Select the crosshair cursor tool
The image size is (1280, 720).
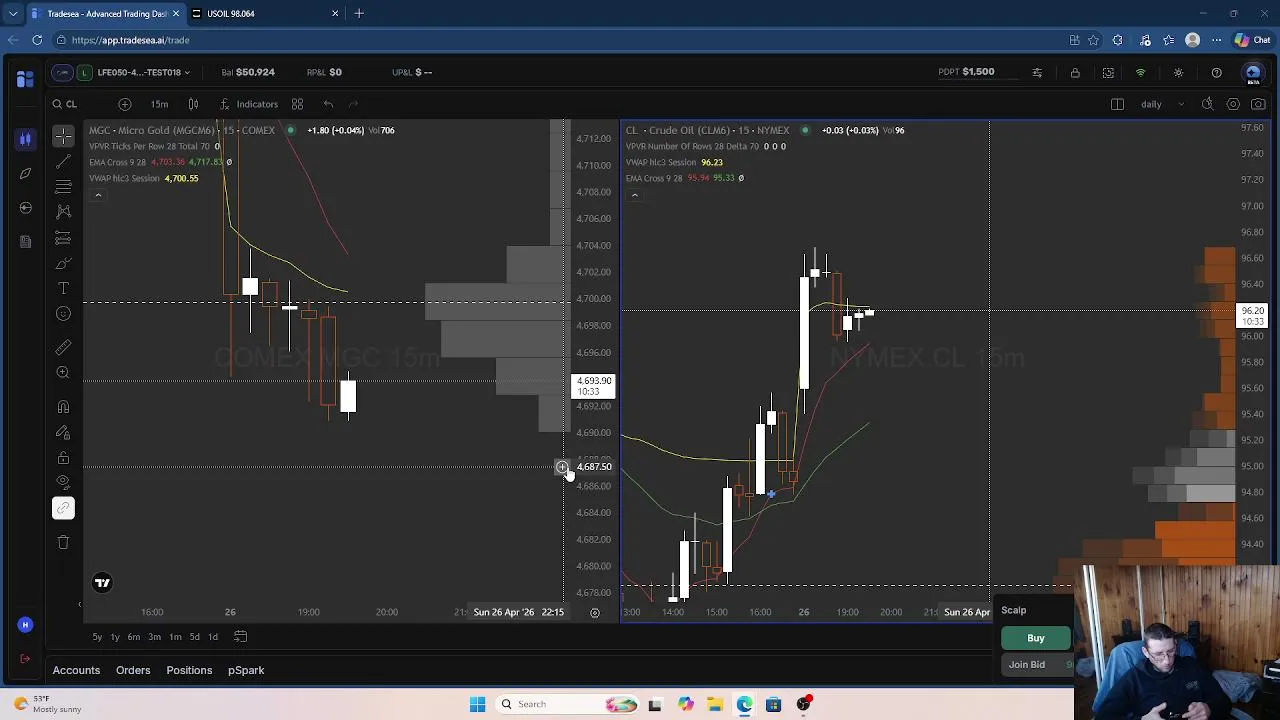(63, 136)
